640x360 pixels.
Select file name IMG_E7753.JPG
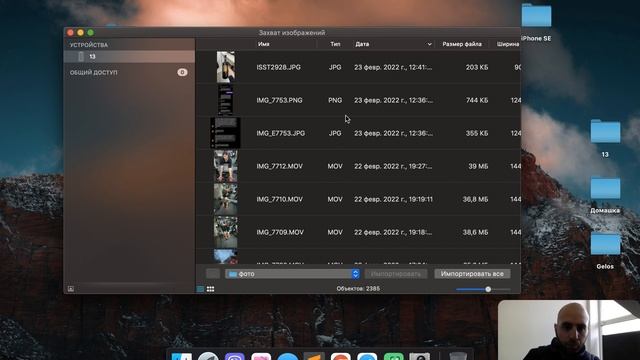280,133
